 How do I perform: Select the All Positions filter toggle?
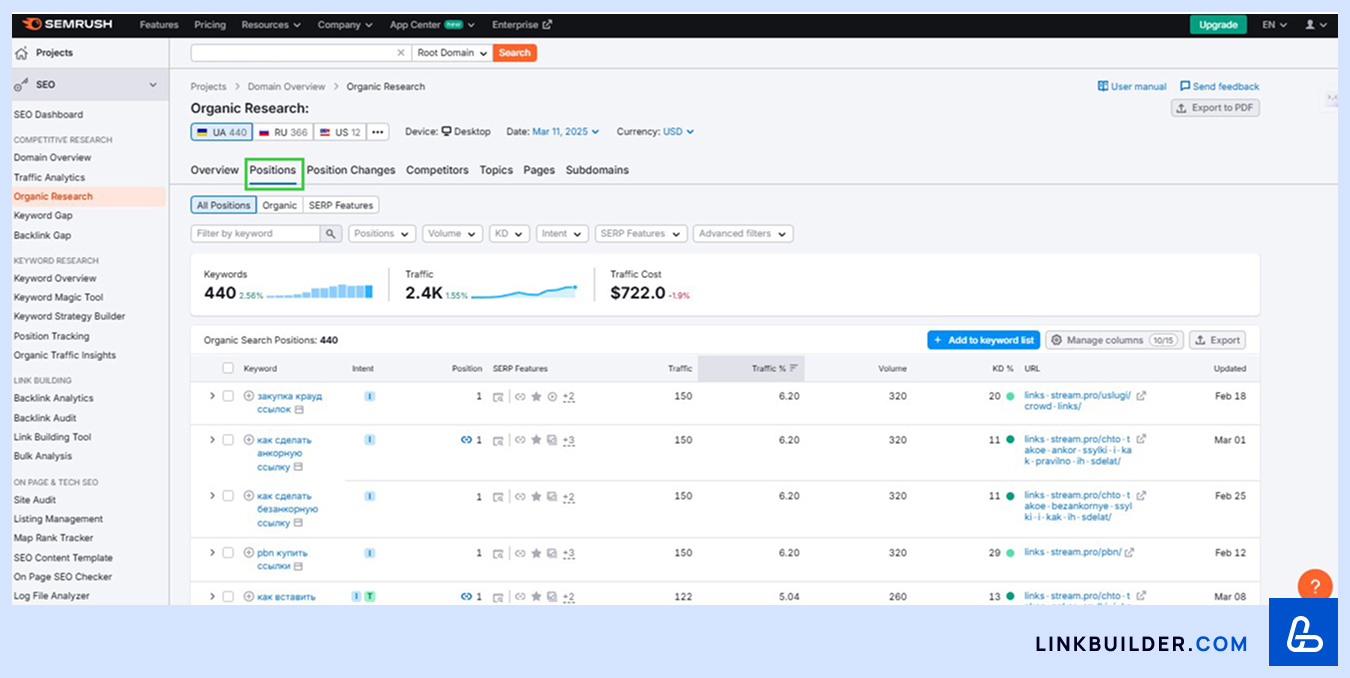(223, 206)
